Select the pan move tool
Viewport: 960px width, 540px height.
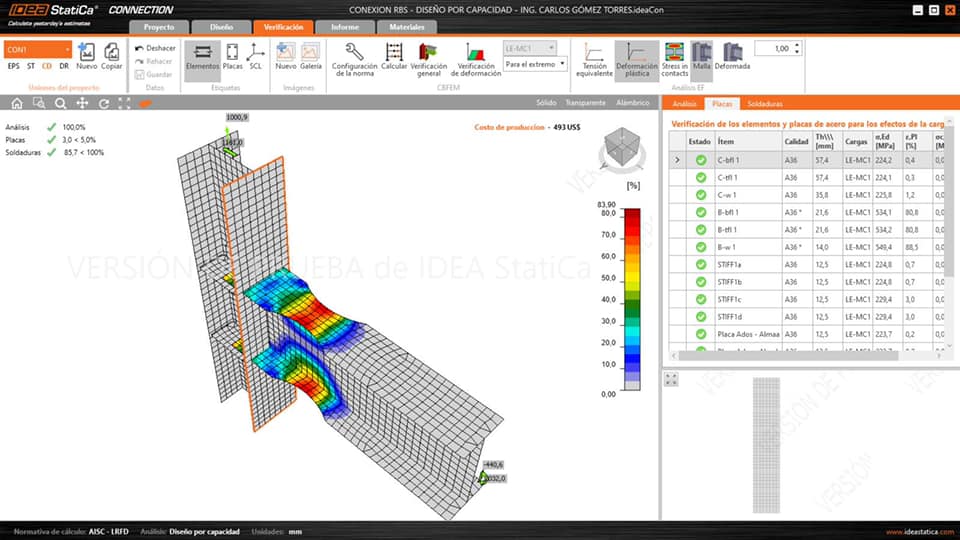pyautogui.click(x=82, y=103)
